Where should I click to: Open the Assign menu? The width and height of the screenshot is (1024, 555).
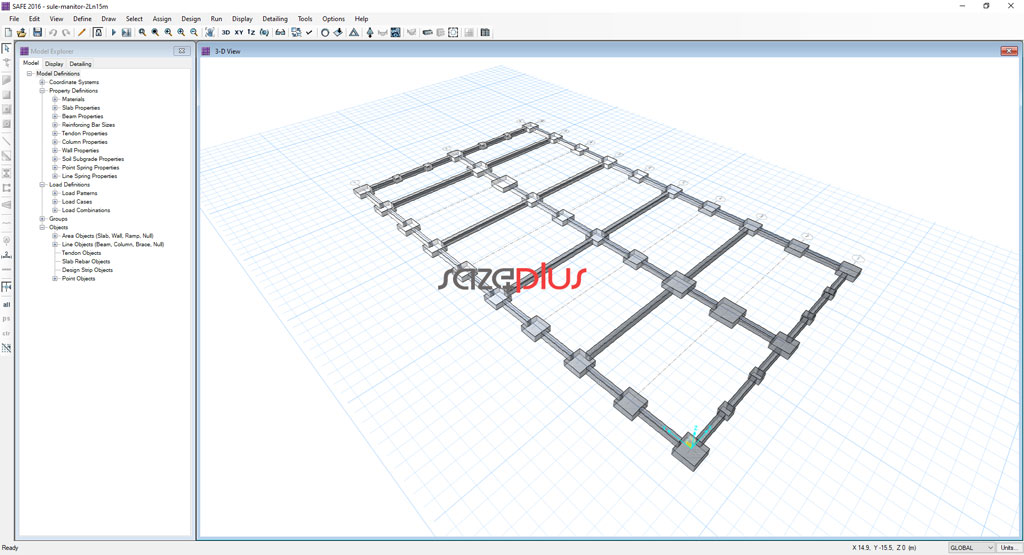pyautogui.click(x=162, y=19)
